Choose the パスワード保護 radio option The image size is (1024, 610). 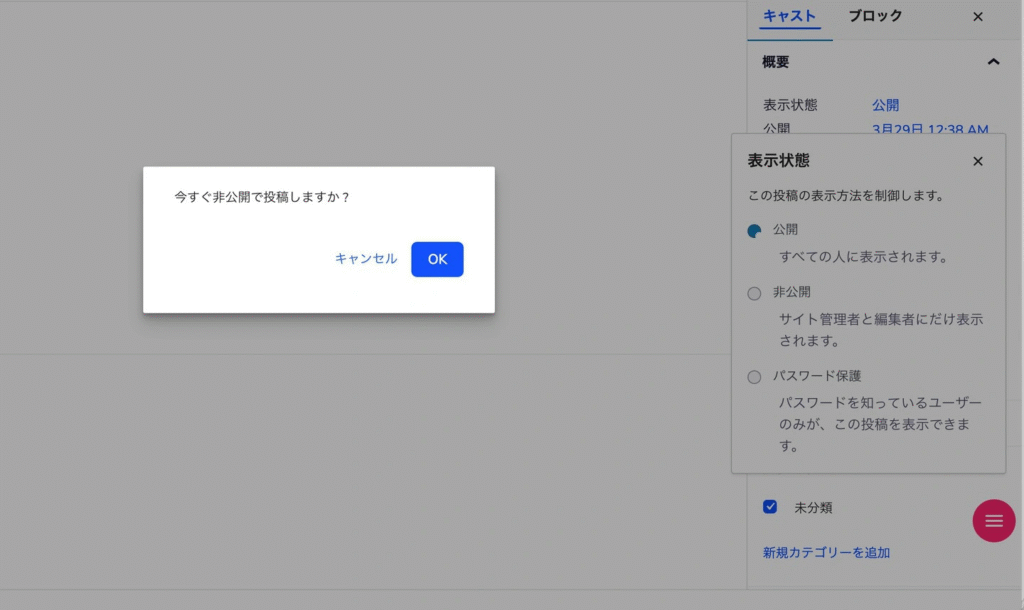(754, 377)
